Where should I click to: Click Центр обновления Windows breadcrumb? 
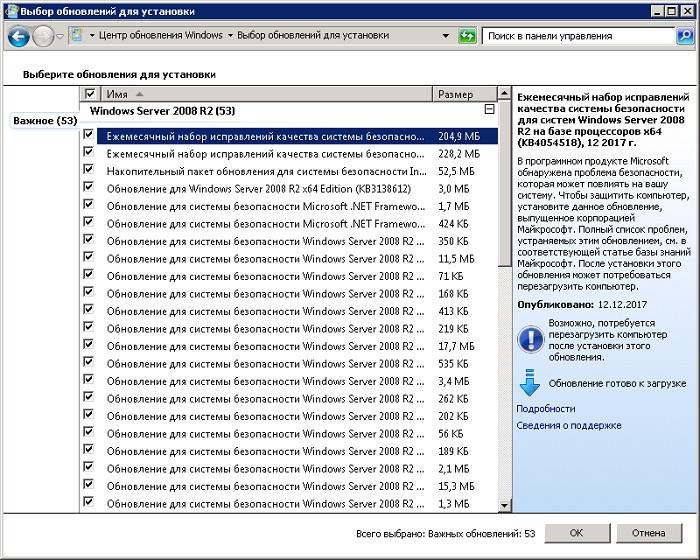pyautogui.click(x=160, y=35)
